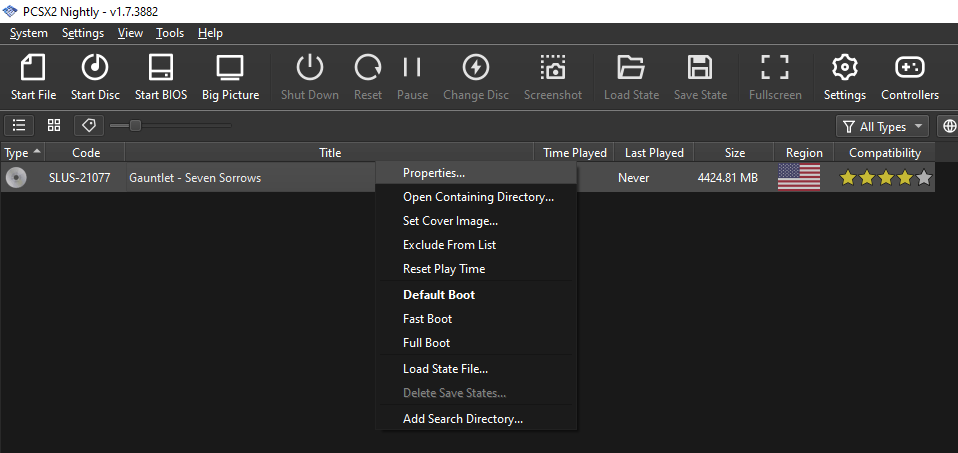
Task: Select Default Boot option
Action: (476, 295)
